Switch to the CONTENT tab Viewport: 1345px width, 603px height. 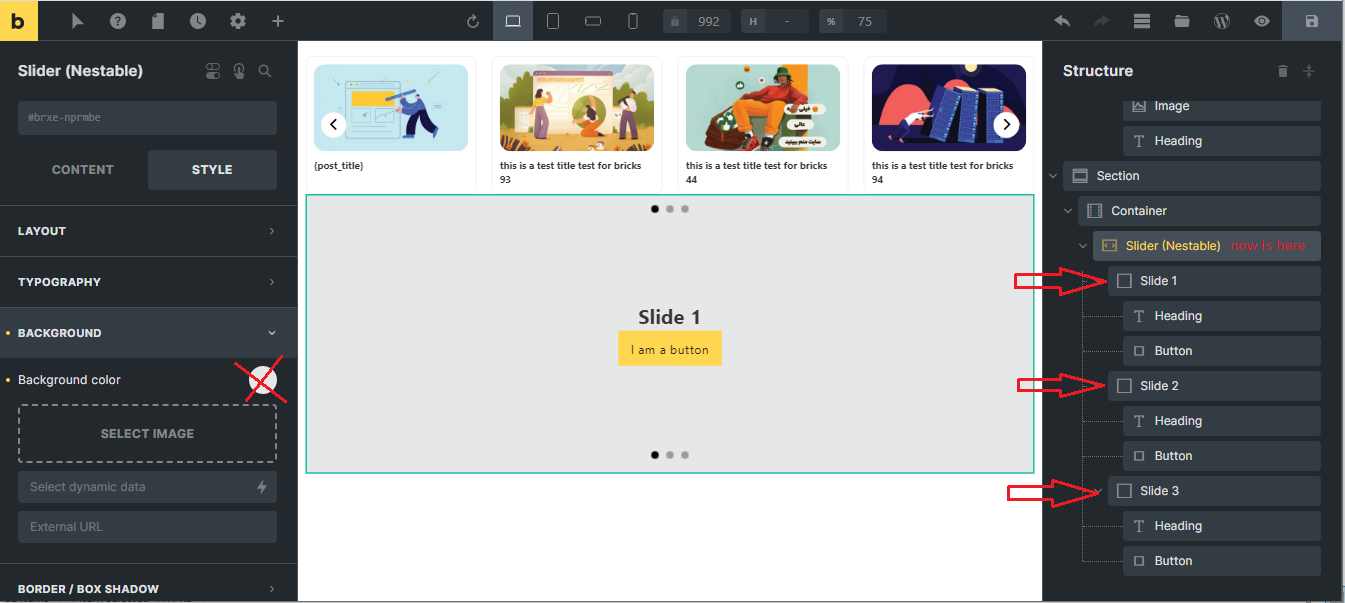click(82, 169)
